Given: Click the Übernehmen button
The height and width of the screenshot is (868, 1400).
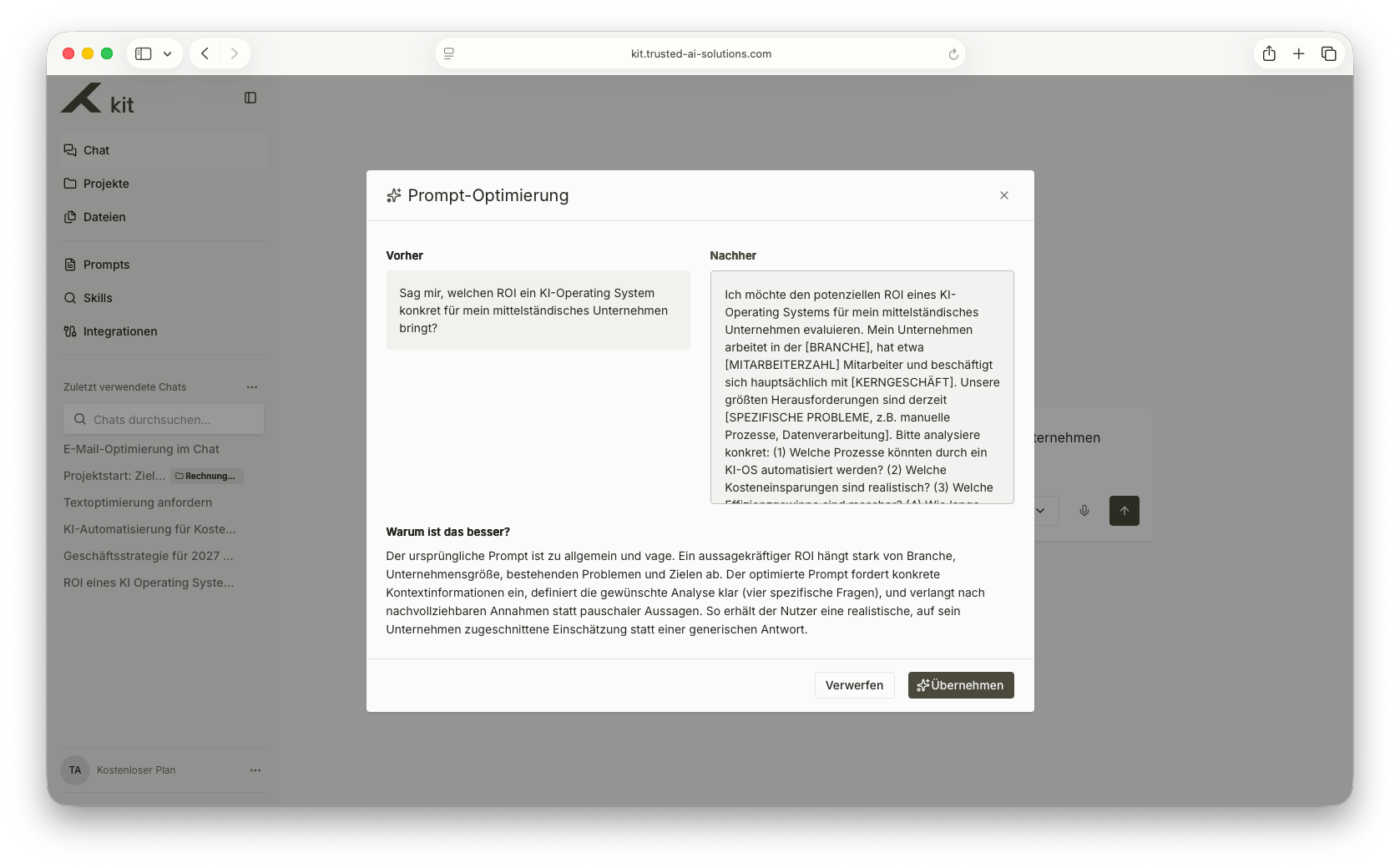Looking at the screenshot, I should 961,685.
